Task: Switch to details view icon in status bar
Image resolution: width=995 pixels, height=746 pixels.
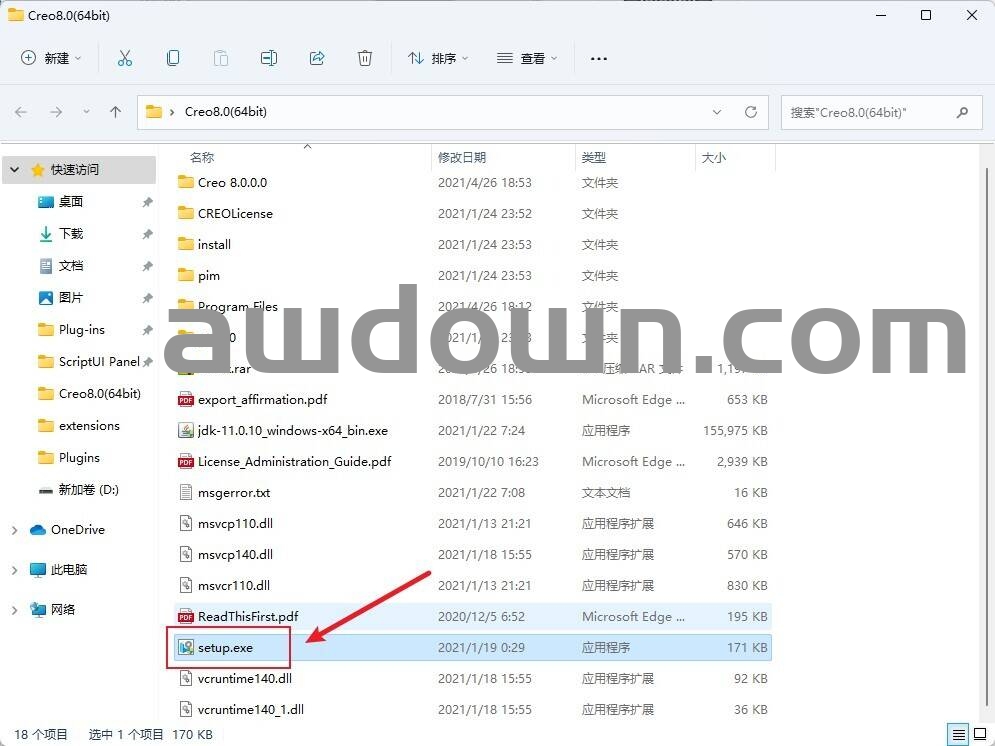Action: point(959,735)
